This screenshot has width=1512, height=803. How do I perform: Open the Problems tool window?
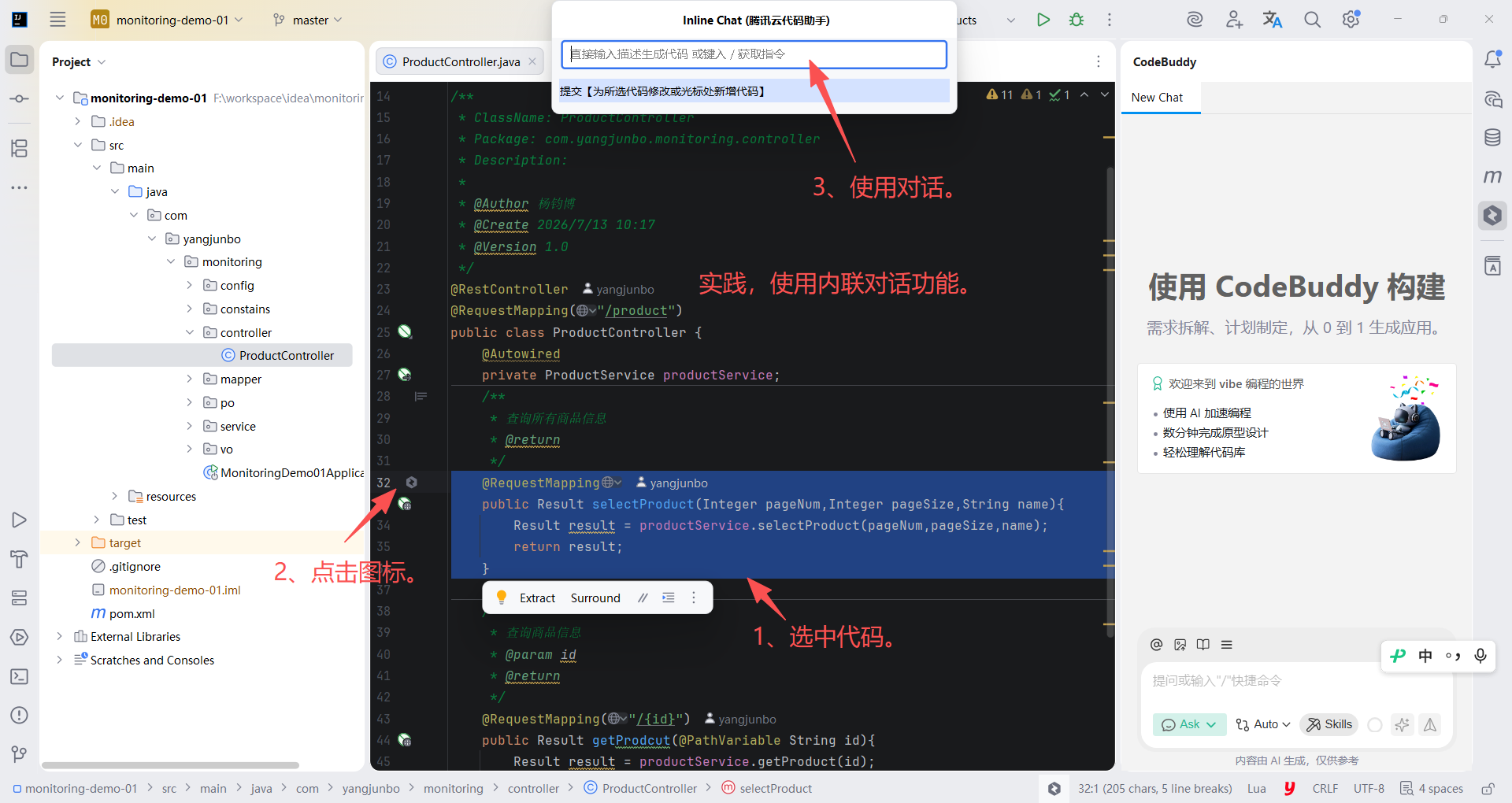tap(20, 715)
